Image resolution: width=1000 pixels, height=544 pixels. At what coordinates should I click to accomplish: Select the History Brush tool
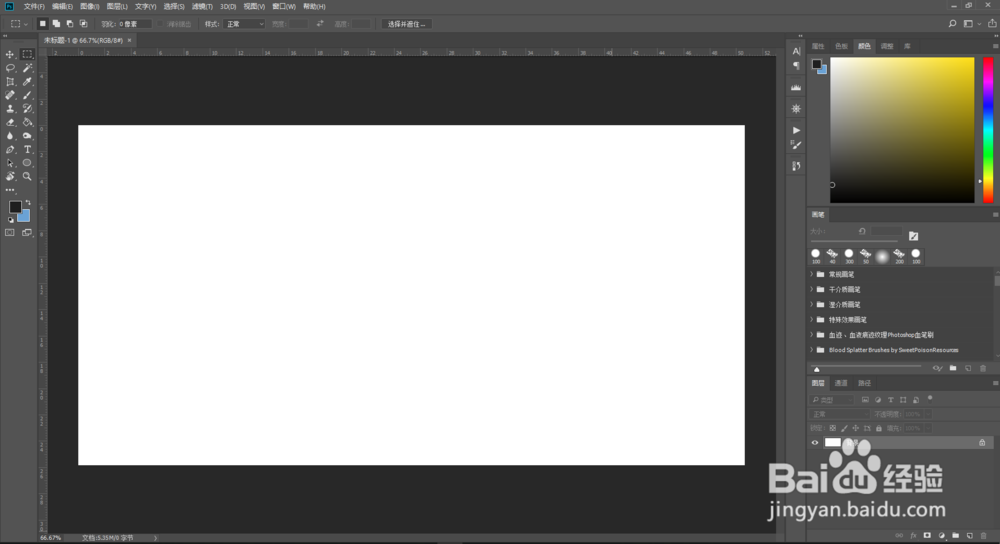click(x=27, y=108)
